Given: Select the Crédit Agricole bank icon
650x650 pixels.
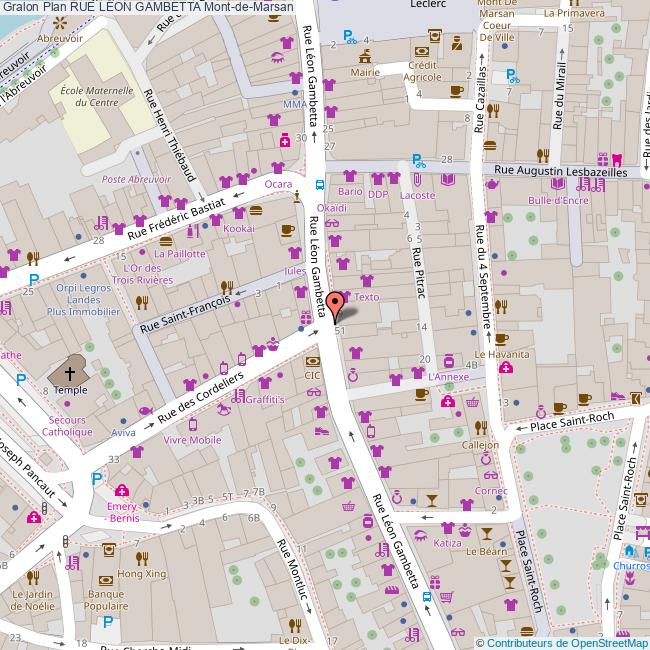Looking at the screenshot, I should pos(423,52).
